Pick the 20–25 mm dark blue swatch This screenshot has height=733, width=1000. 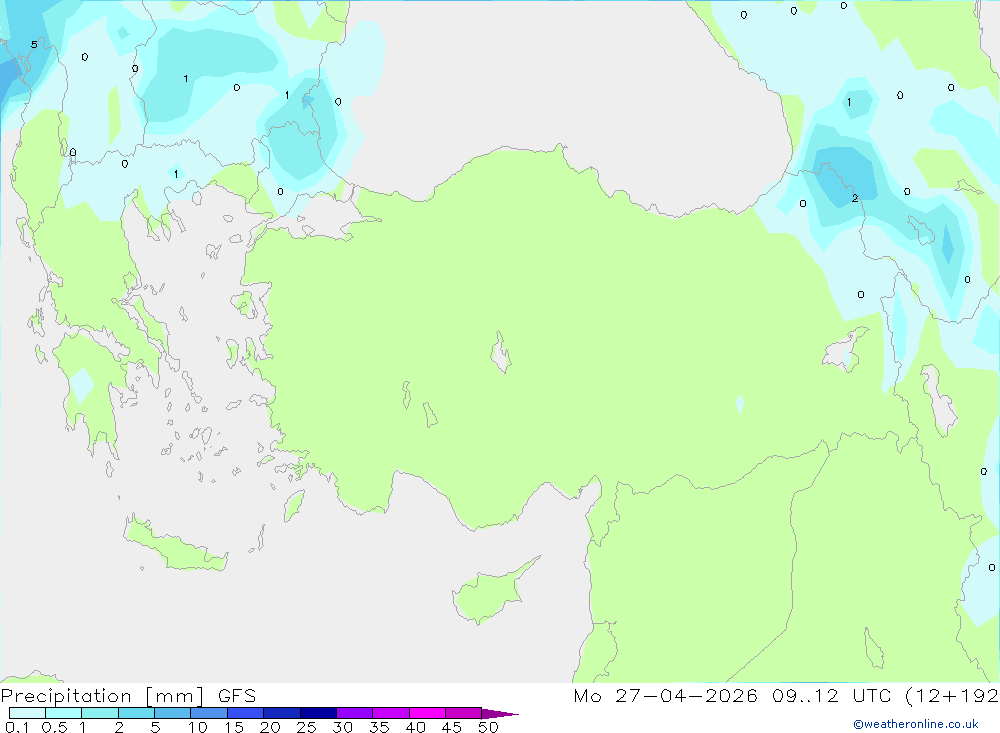pyautogui.click(x=282, y=713)
